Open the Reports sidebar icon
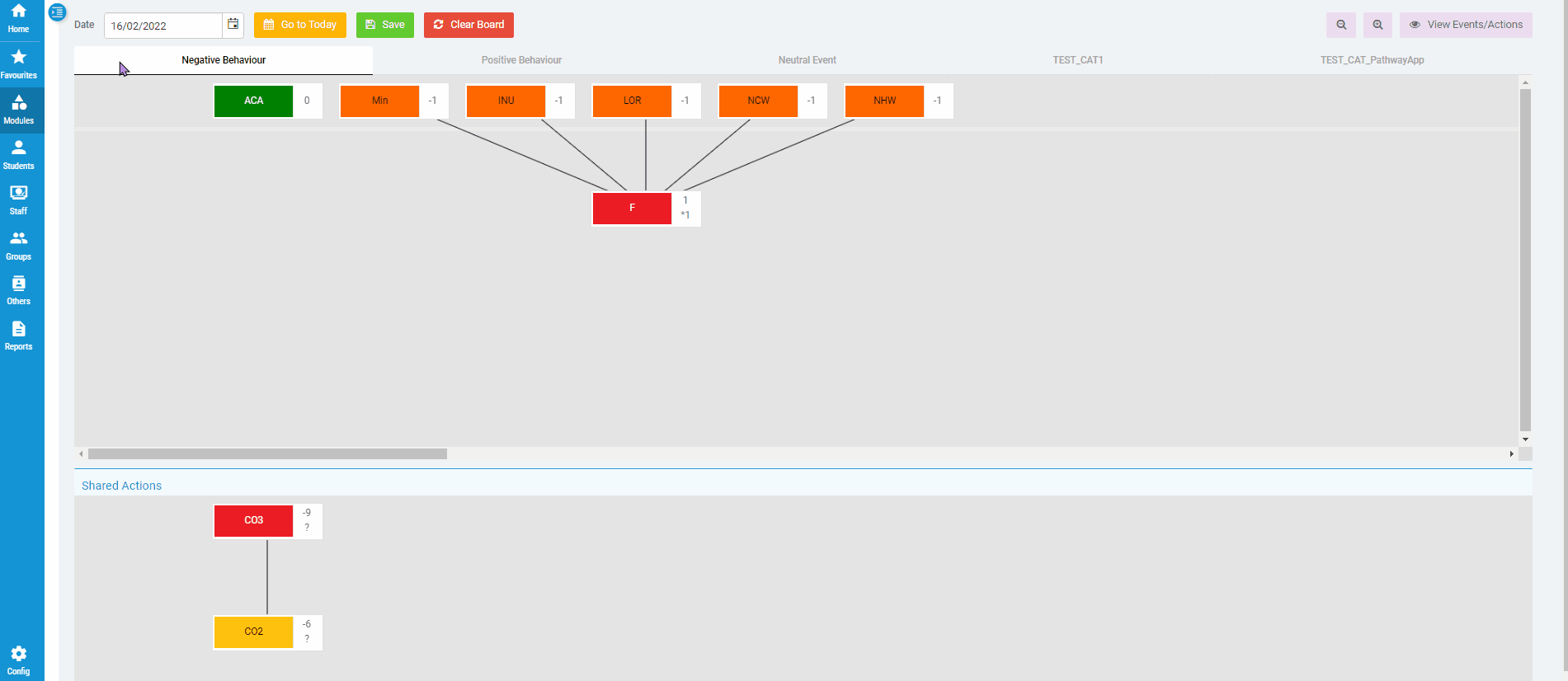 point(18,336)
